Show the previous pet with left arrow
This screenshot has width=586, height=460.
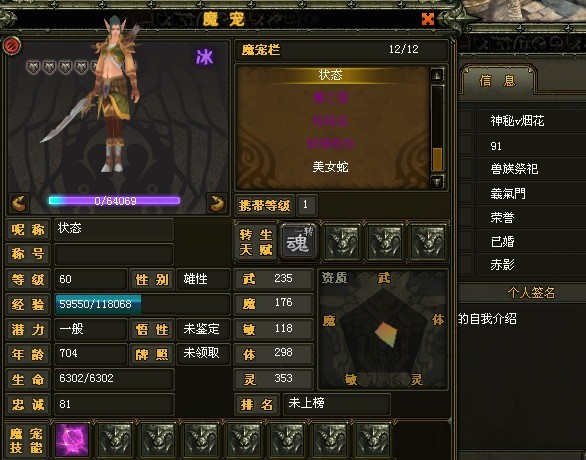click(x=19, y=203)
